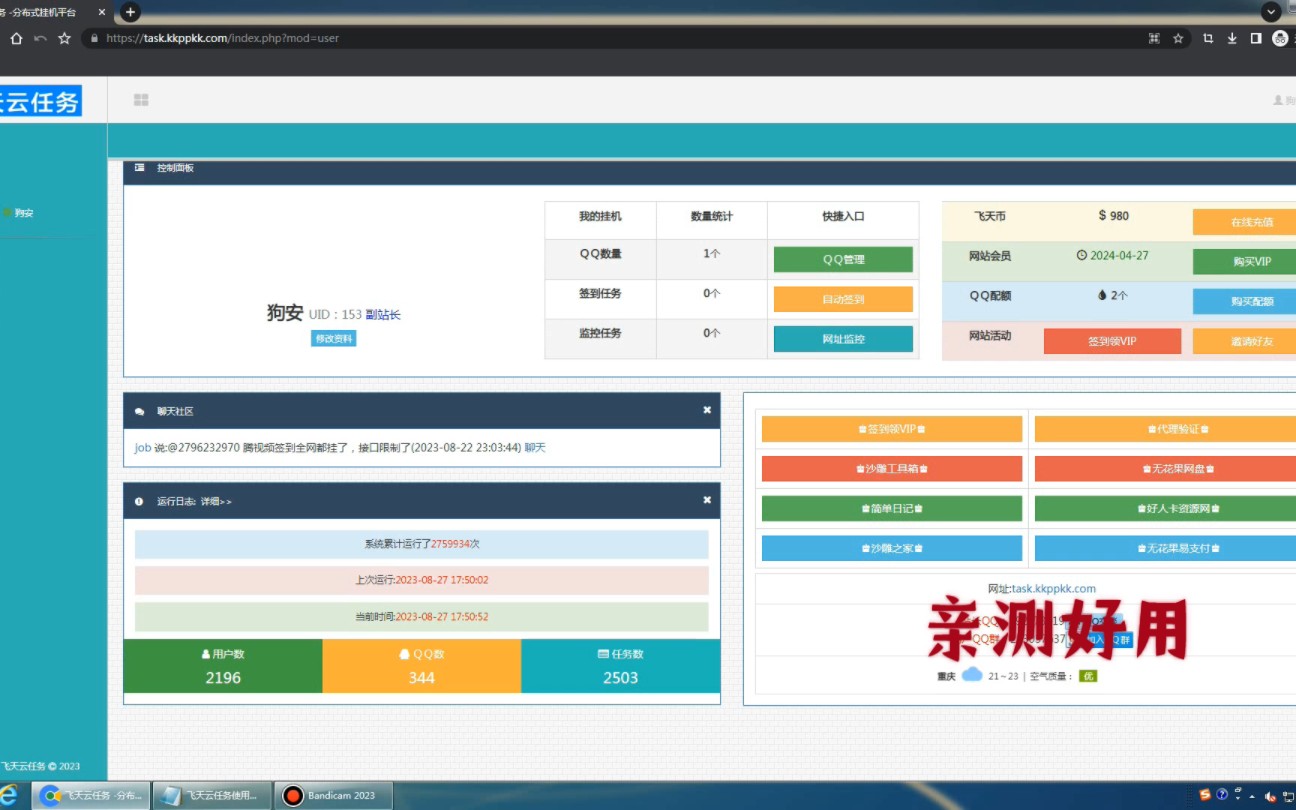
Task: Click the 飞天云任务 site logo
Action: [40, 101]
